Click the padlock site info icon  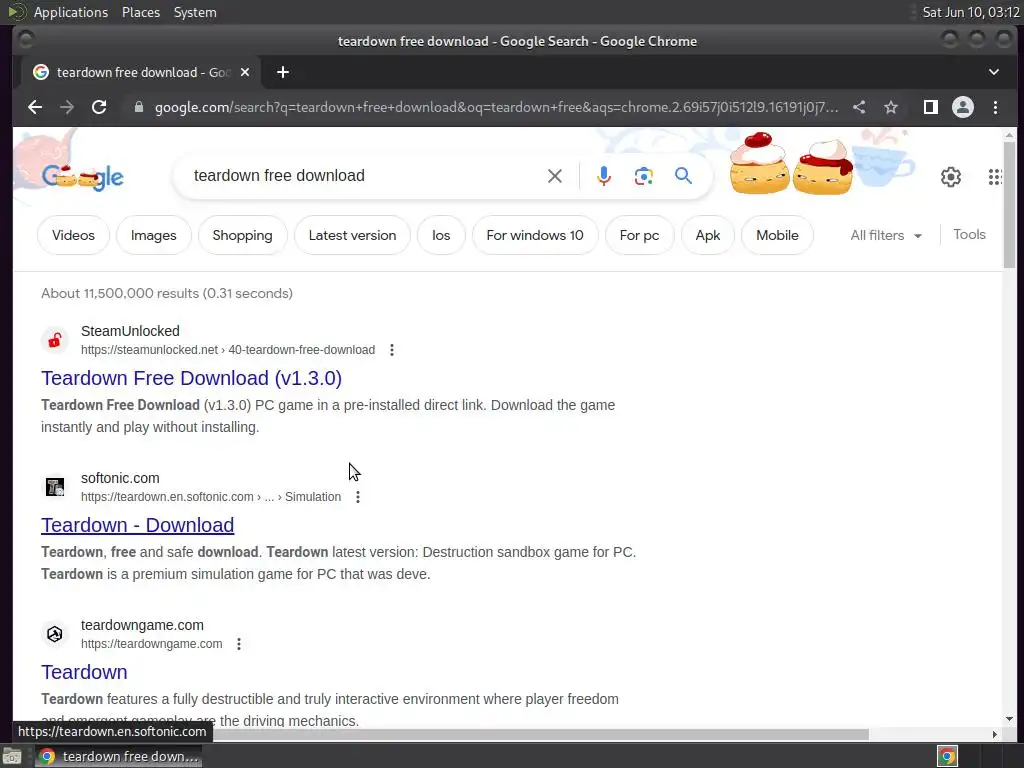(x=138, y=107)
